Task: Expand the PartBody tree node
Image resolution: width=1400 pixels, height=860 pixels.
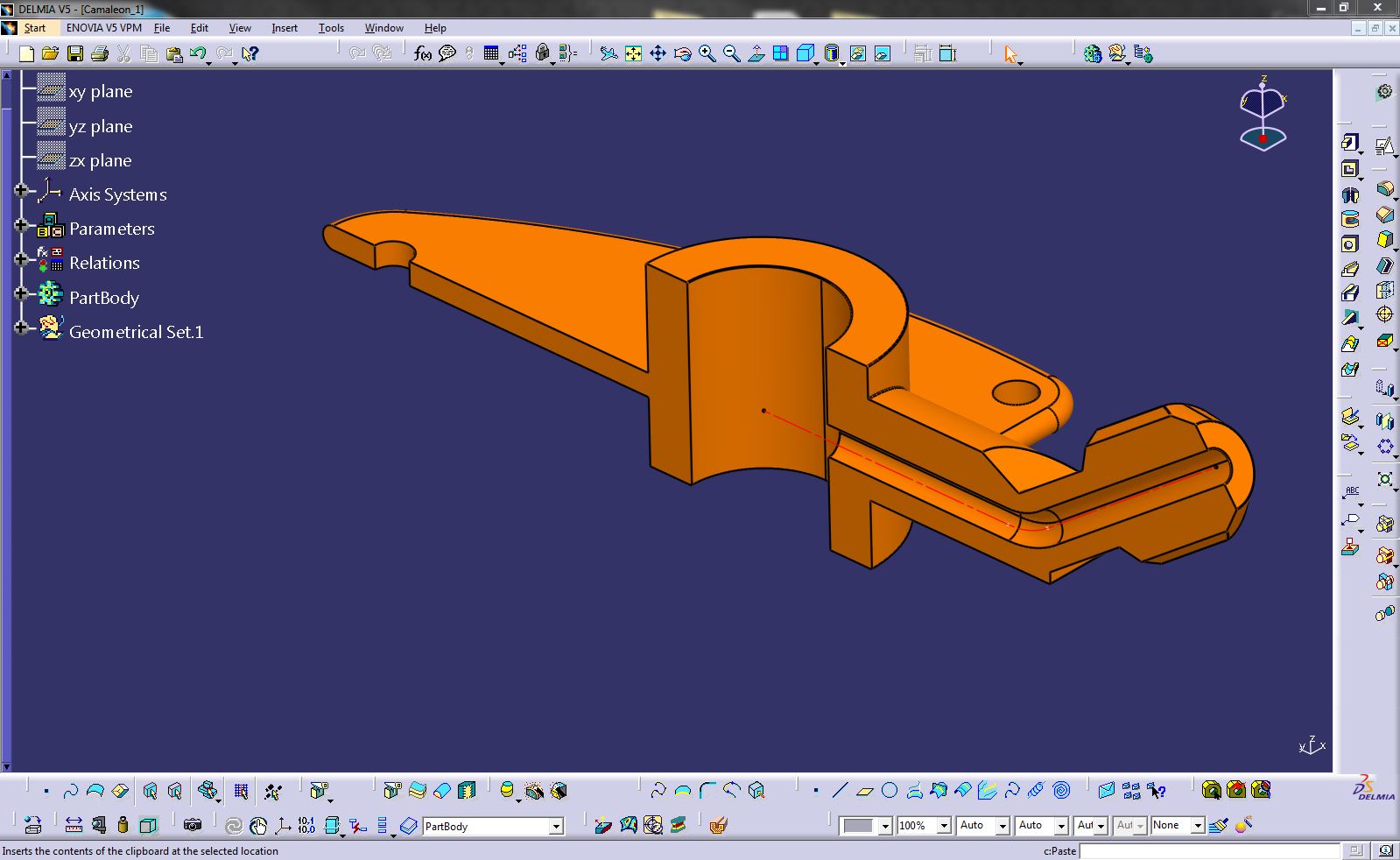Action: click(x=21, y=293)
